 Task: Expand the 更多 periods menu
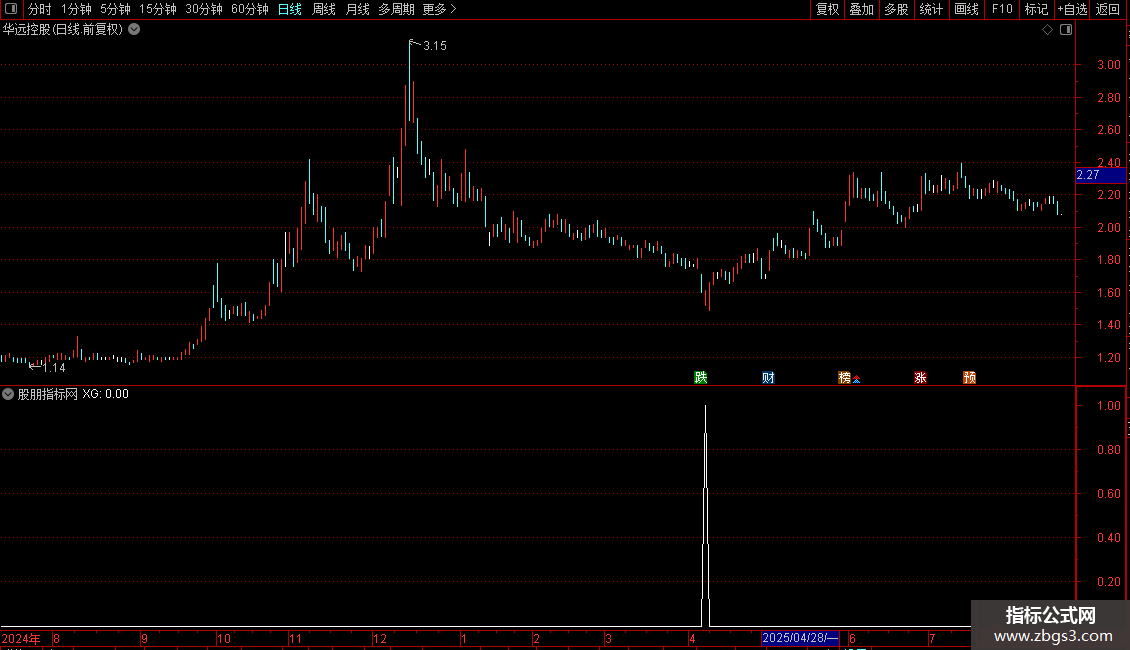coord(439,9)
